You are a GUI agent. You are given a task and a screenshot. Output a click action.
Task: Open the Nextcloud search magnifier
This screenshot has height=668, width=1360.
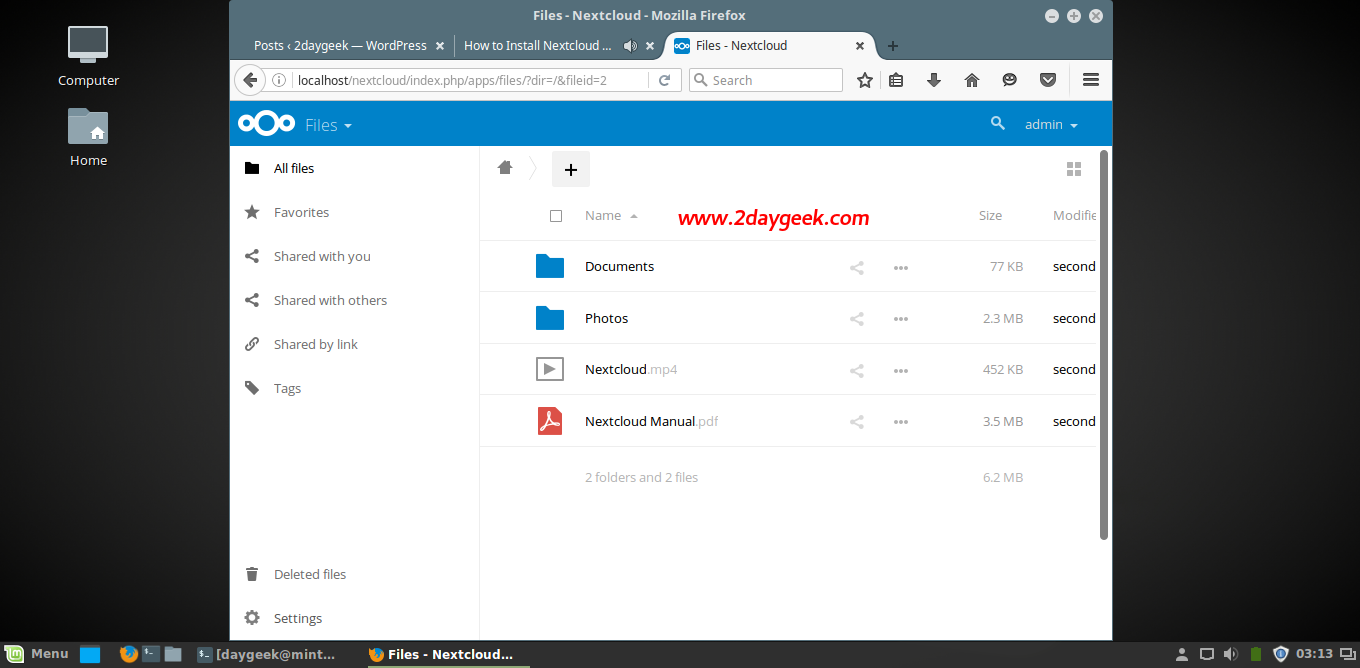997,124
